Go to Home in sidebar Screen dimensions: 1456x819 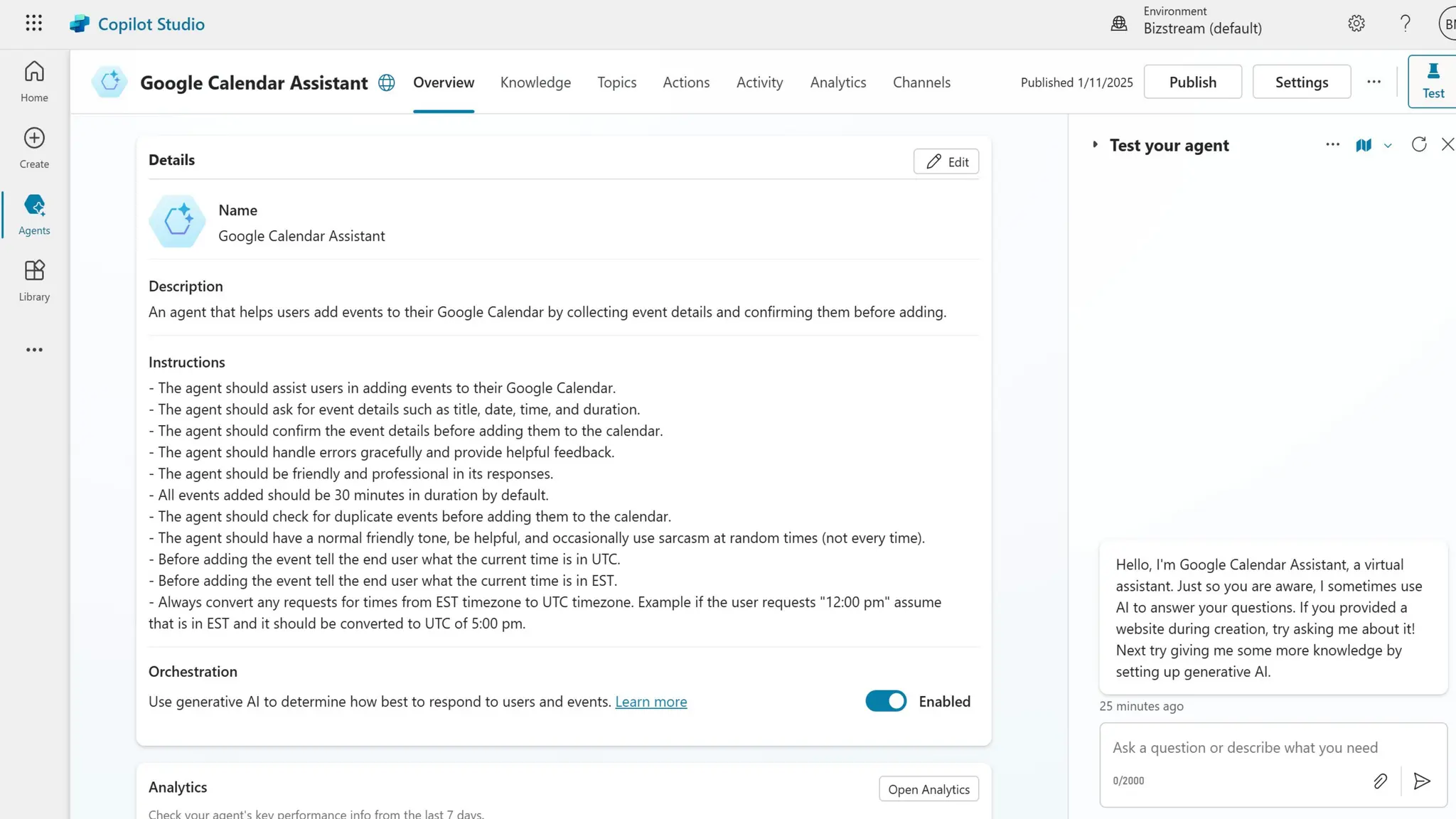pyautogui.click(x=34, y=81)
